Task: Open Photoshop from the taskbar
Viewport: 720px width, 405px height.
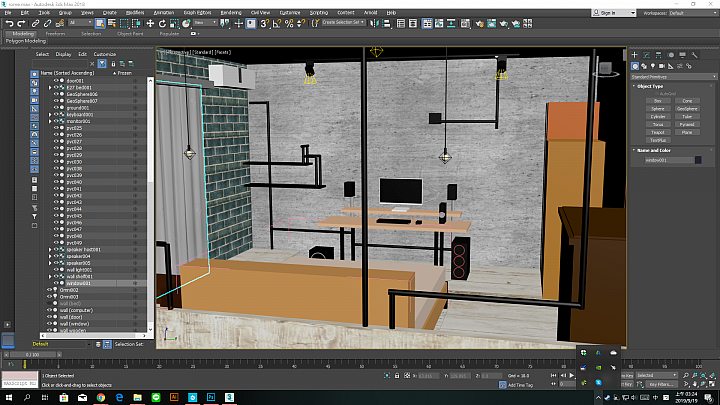Action: coord(211,397)
